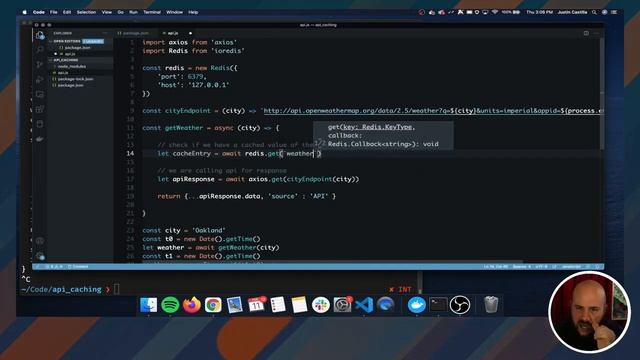This screenshot has width=640, height=360.
Task: Click the unsaved dot on api.js tab
Action: pos(190,33)
